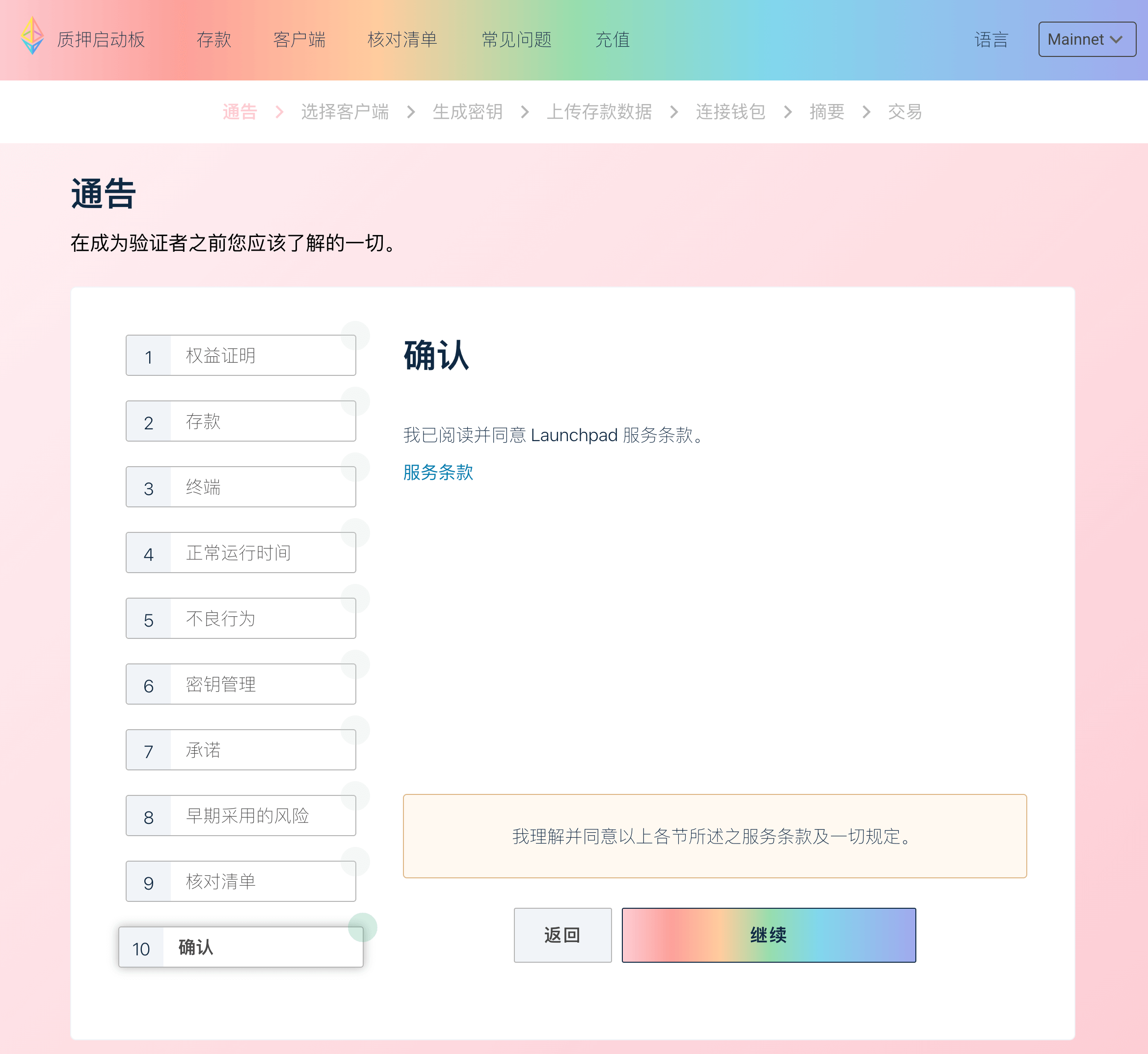Select the 选择客户端 breadcrumb step
This screenshot has width=1148, height=1054.
click(345, 111)
